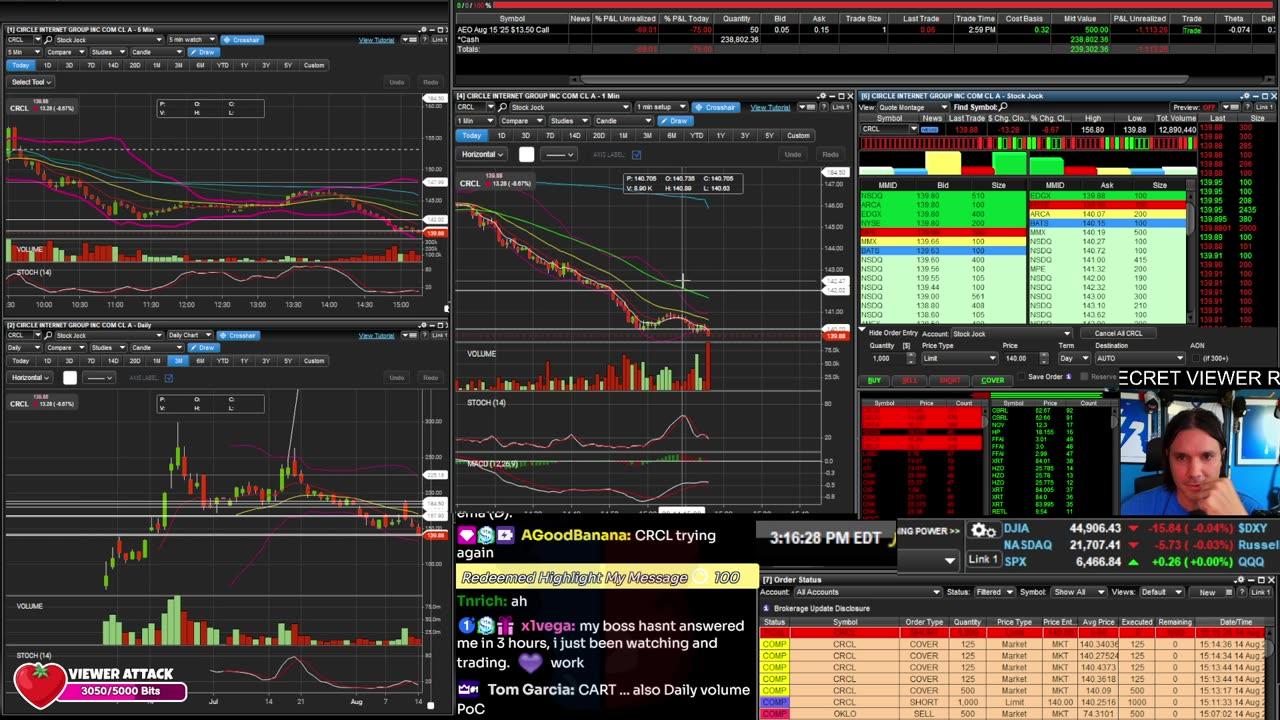This screenshot has height=720, width=1280.
Task: Toggle Draw mode in the 1 Min chart
Action: tap(675, 121)
